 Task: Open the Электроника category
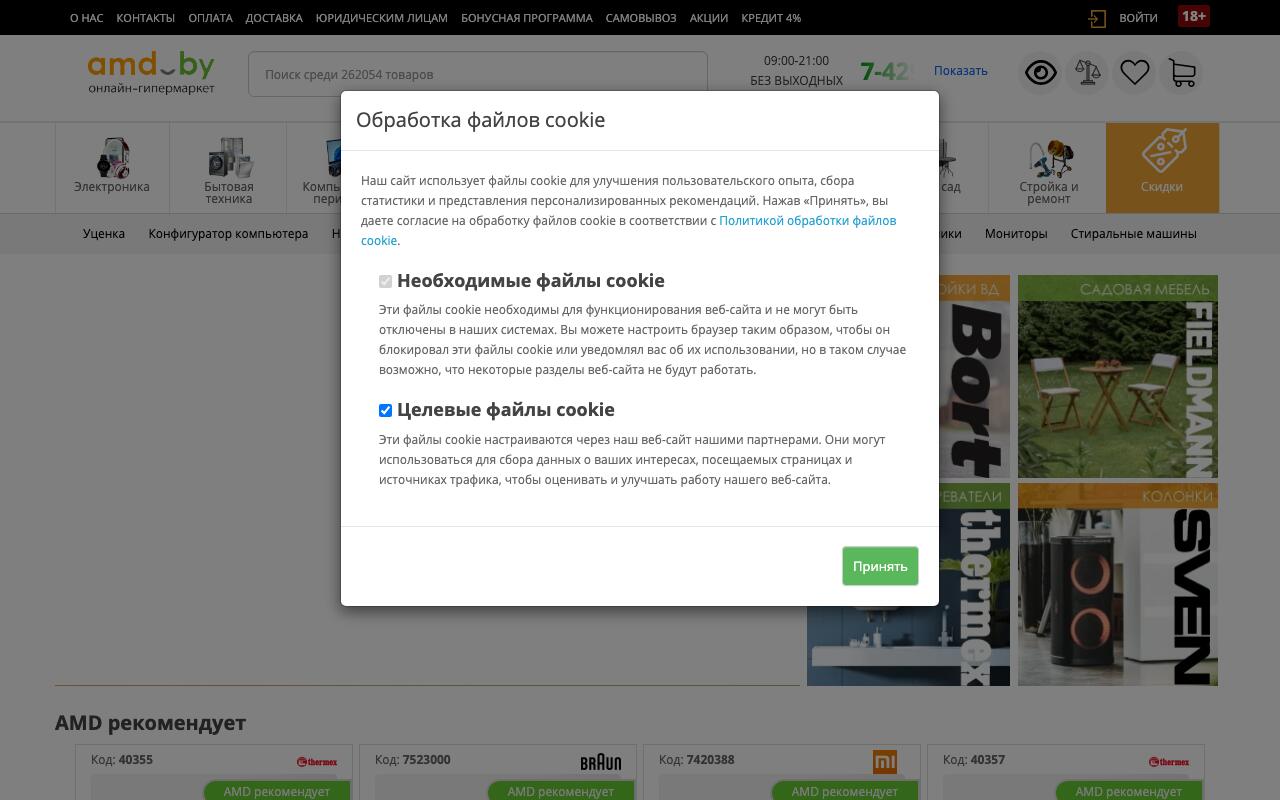[112, 168]
